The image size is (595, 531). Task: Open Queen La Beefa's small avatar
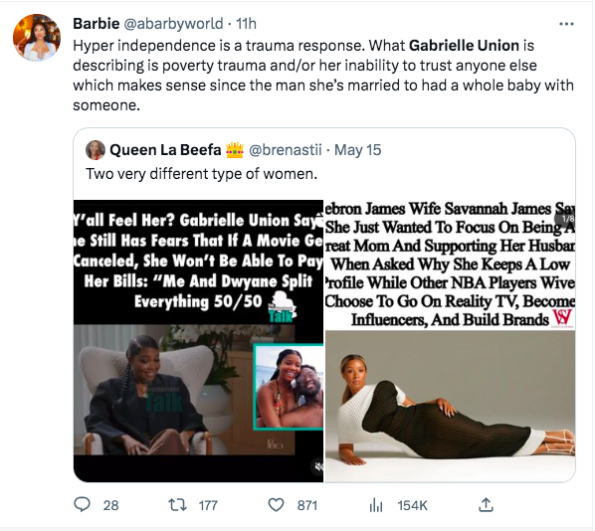click(x=95, y=150)
